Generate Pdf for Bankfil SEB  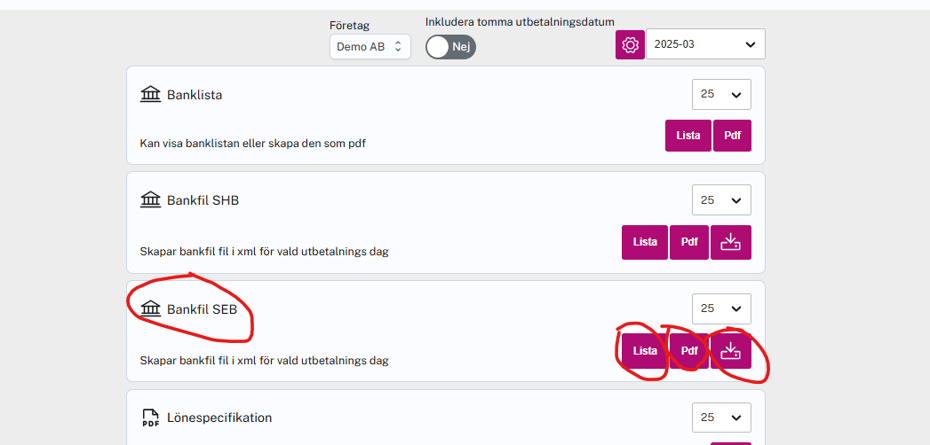(689, 351)
